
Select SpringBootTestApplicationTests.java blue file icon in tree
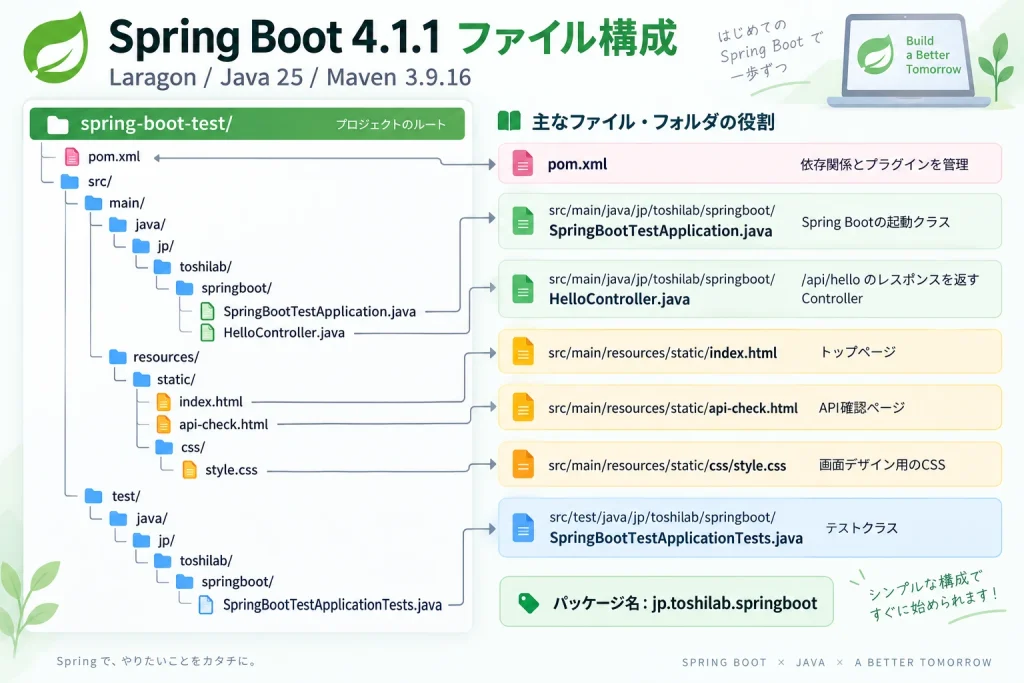point(206,605)
